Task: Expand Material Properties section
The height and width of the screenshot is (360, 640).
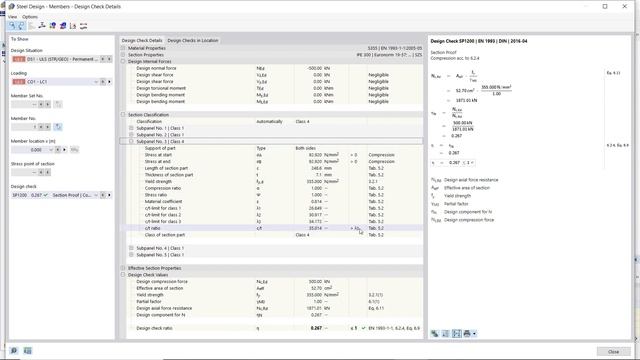Action: click(x=123, y=48)
